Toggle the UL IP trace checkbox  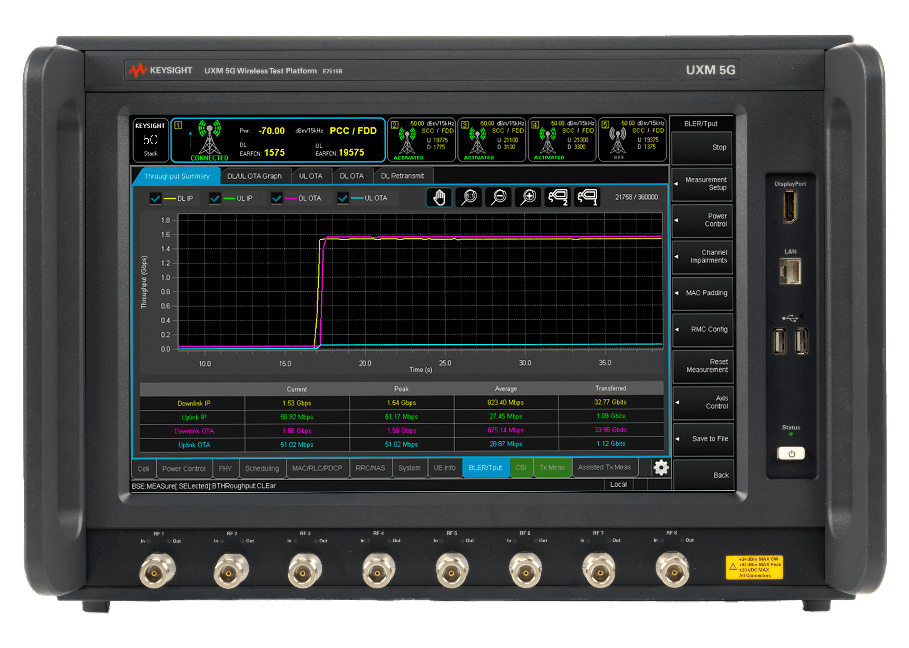[215, 198]
